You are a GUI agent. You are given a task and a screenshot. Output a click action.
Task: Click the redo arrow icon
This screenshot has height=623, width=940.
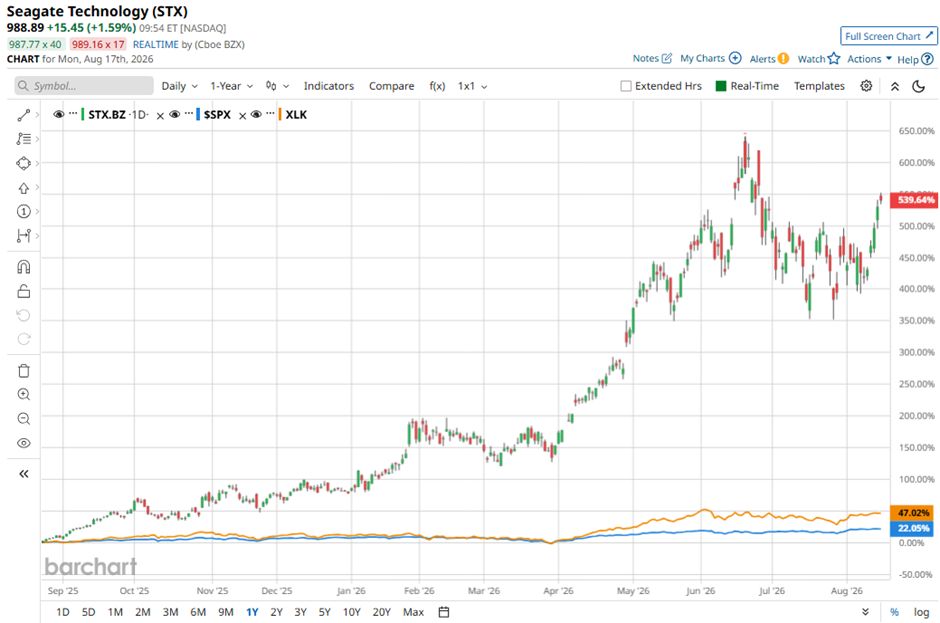click(x=23, y=339)
